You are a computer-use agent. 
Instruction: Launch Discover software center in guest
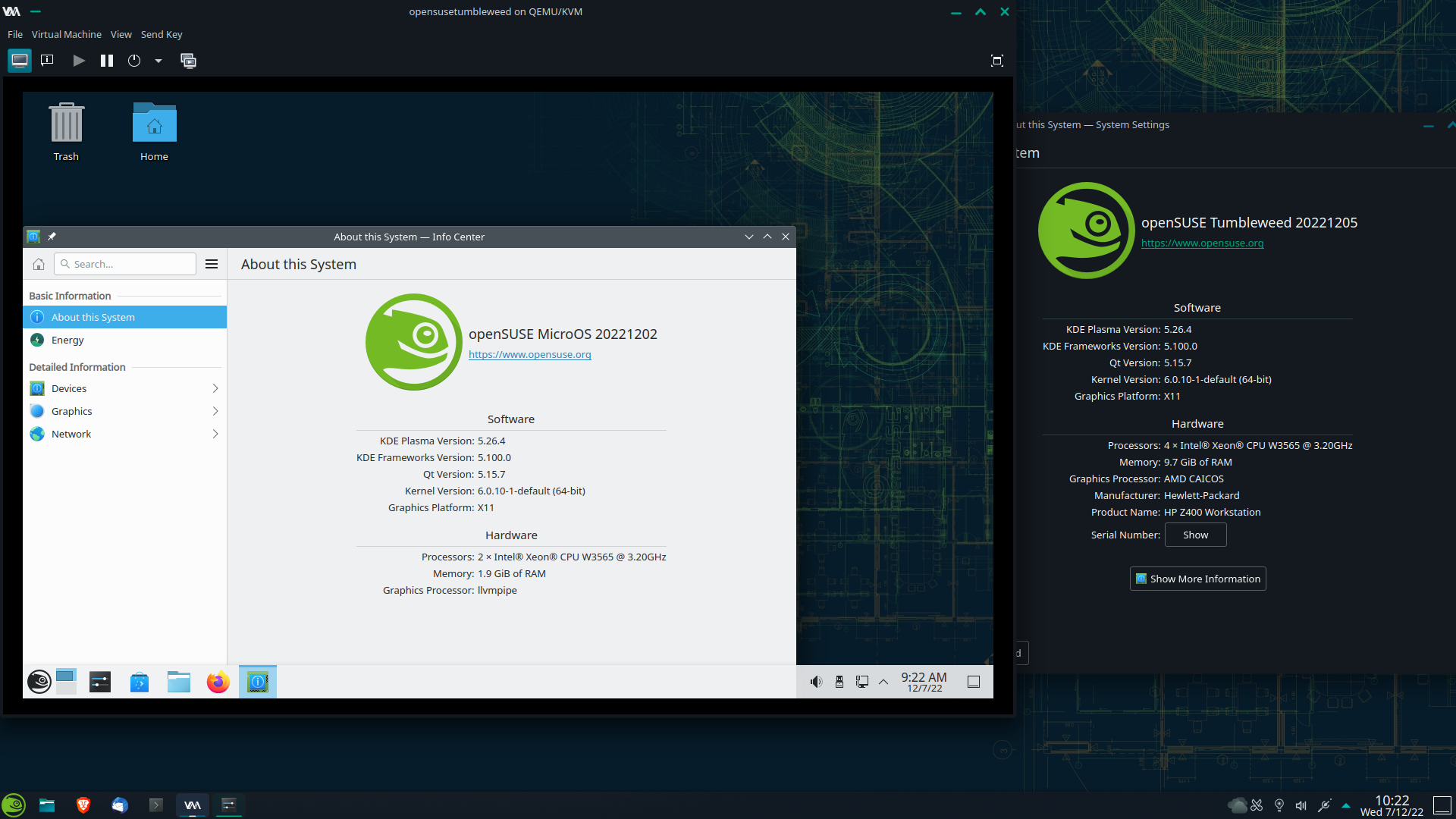pyautogui.click(x=140, y=682)
